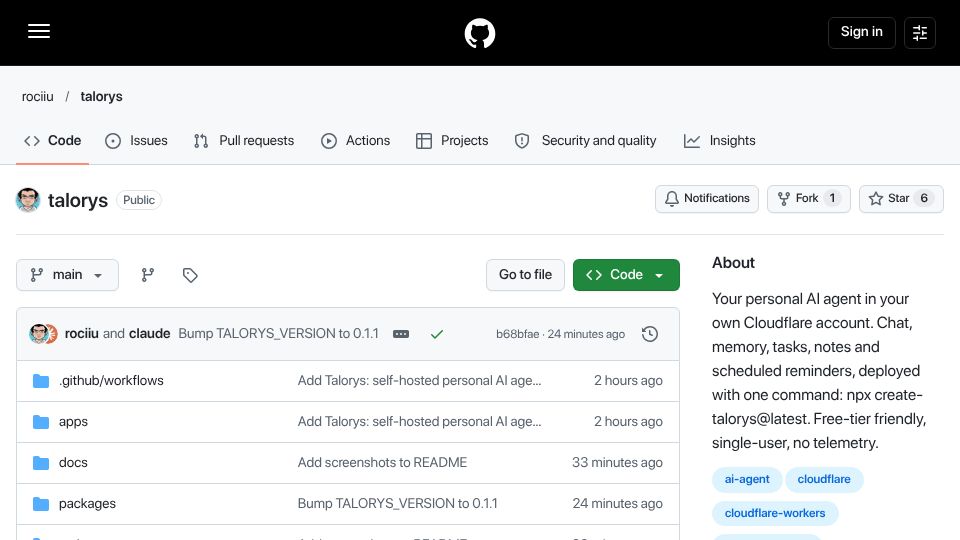Click the repository owner avatar beside talorys

[x=28, y=200]
